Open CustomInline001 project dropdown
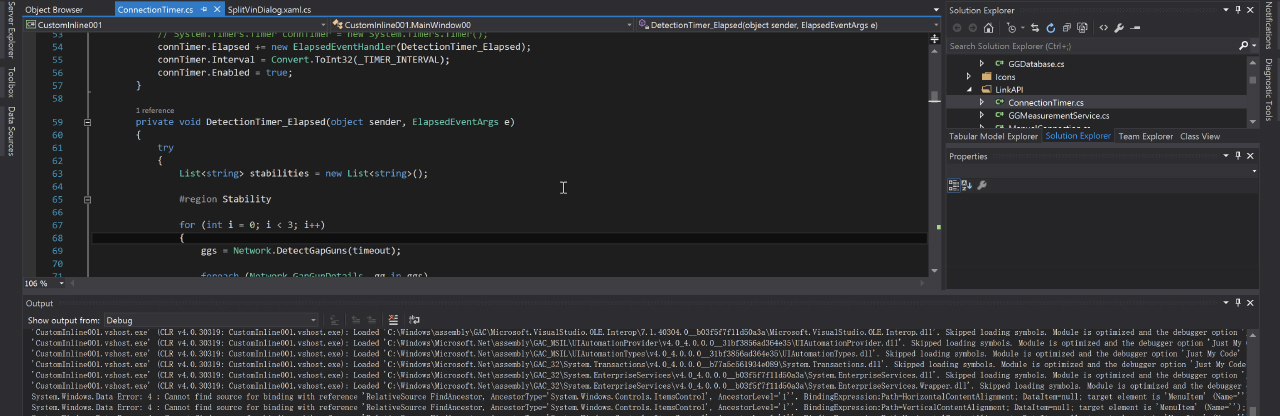 tap(175, 24)
